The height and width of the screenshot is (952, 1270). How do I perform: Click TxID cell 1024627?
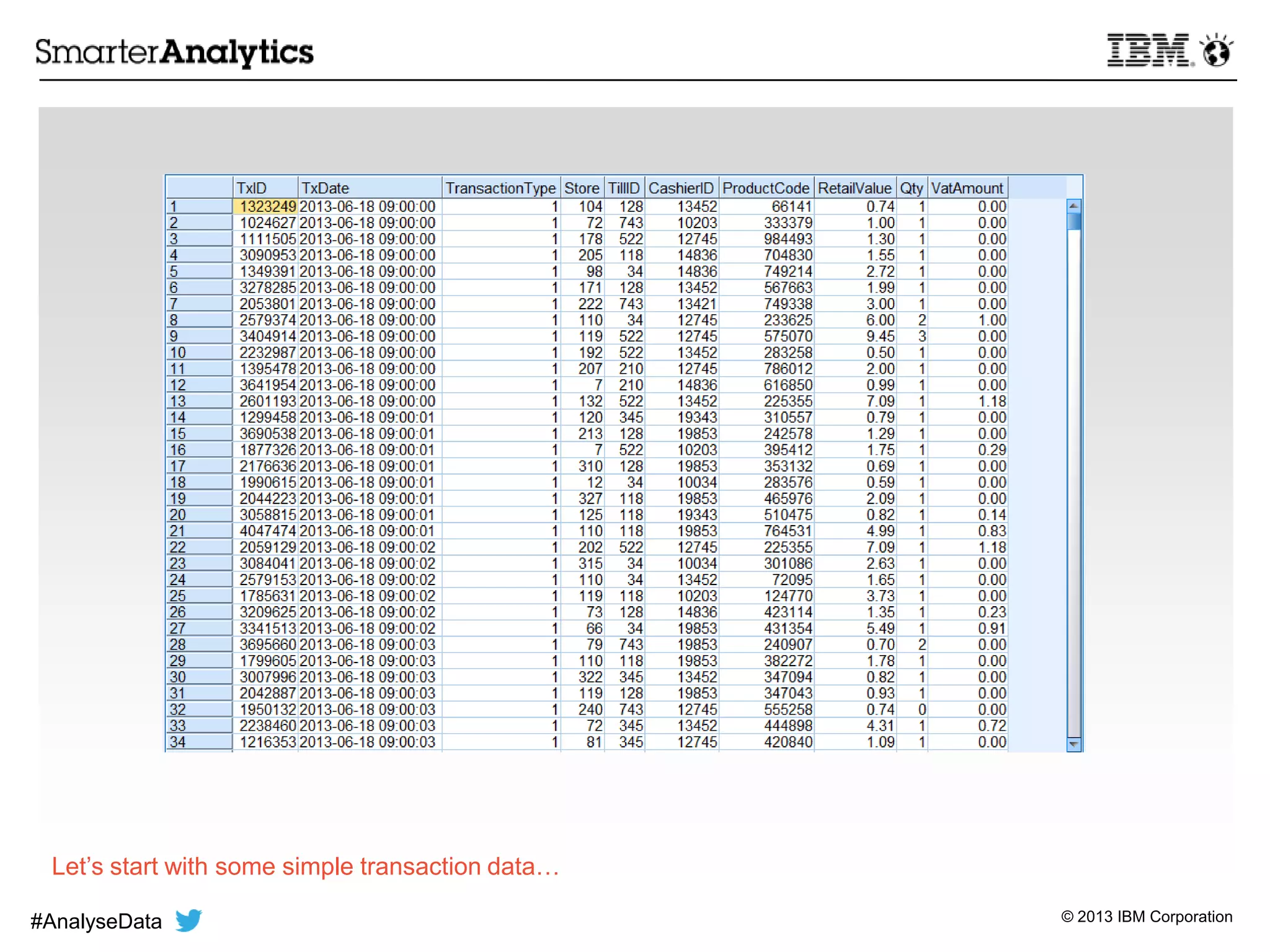click(x=266, y=223)
